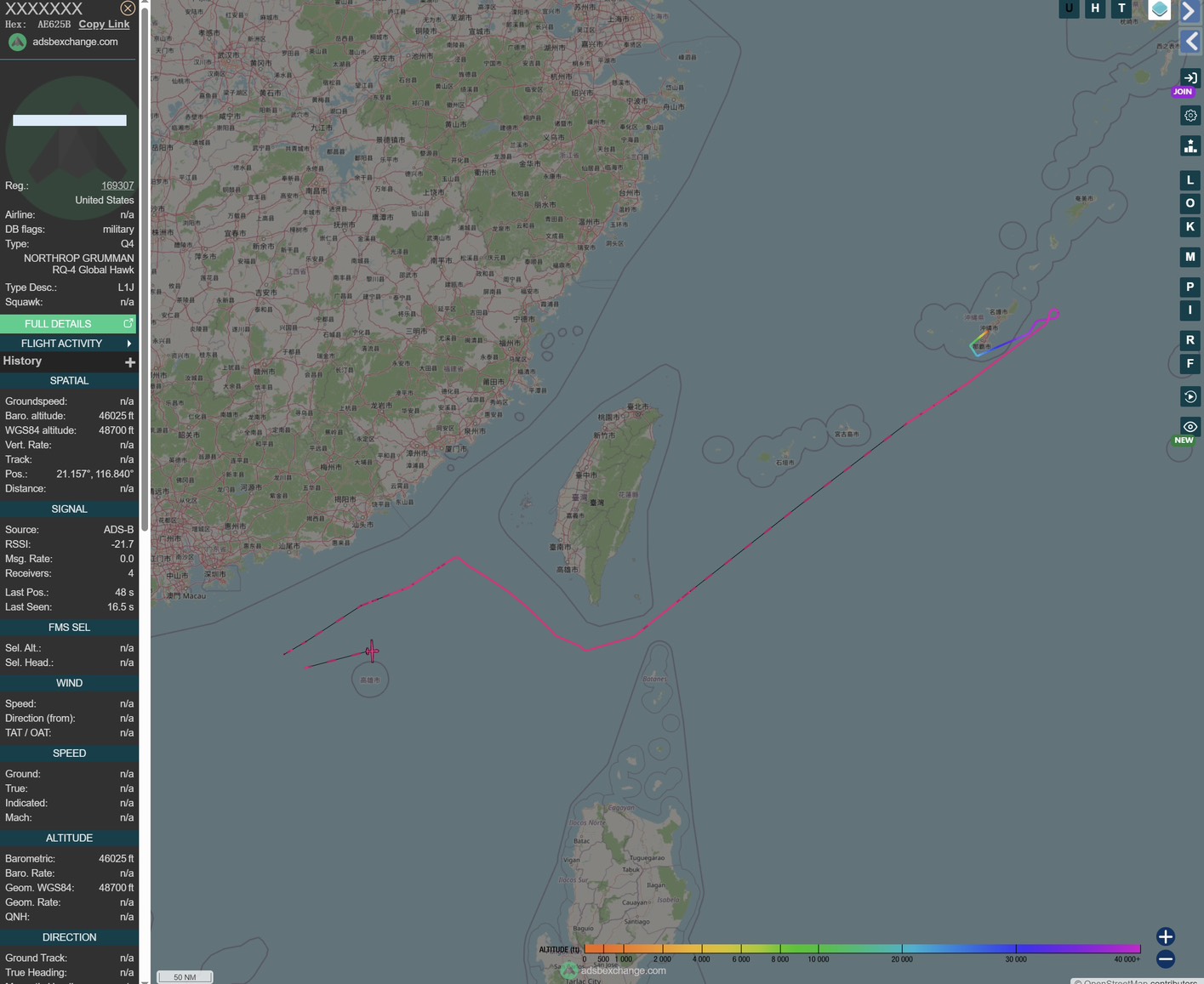Viewport: 1204px width, 984px height.
Task: Click the info panel vertical scrollbar
Action: [x=145, y=268]
